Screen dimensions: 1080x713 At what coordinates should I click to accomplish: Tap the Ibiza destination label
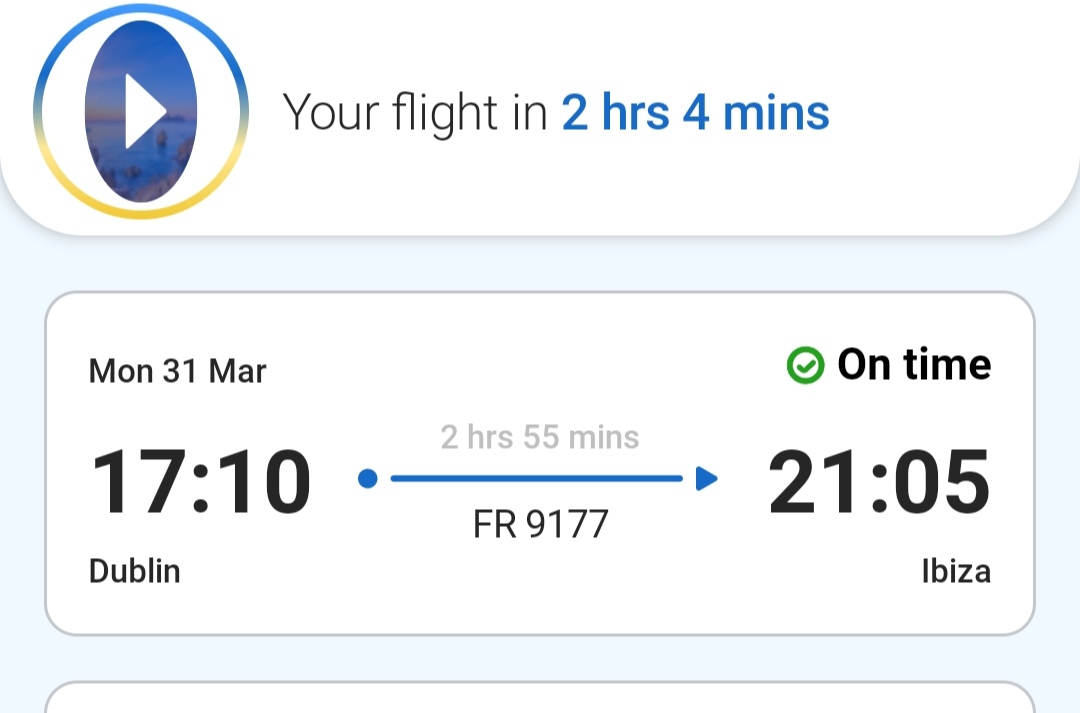point(956,571)
